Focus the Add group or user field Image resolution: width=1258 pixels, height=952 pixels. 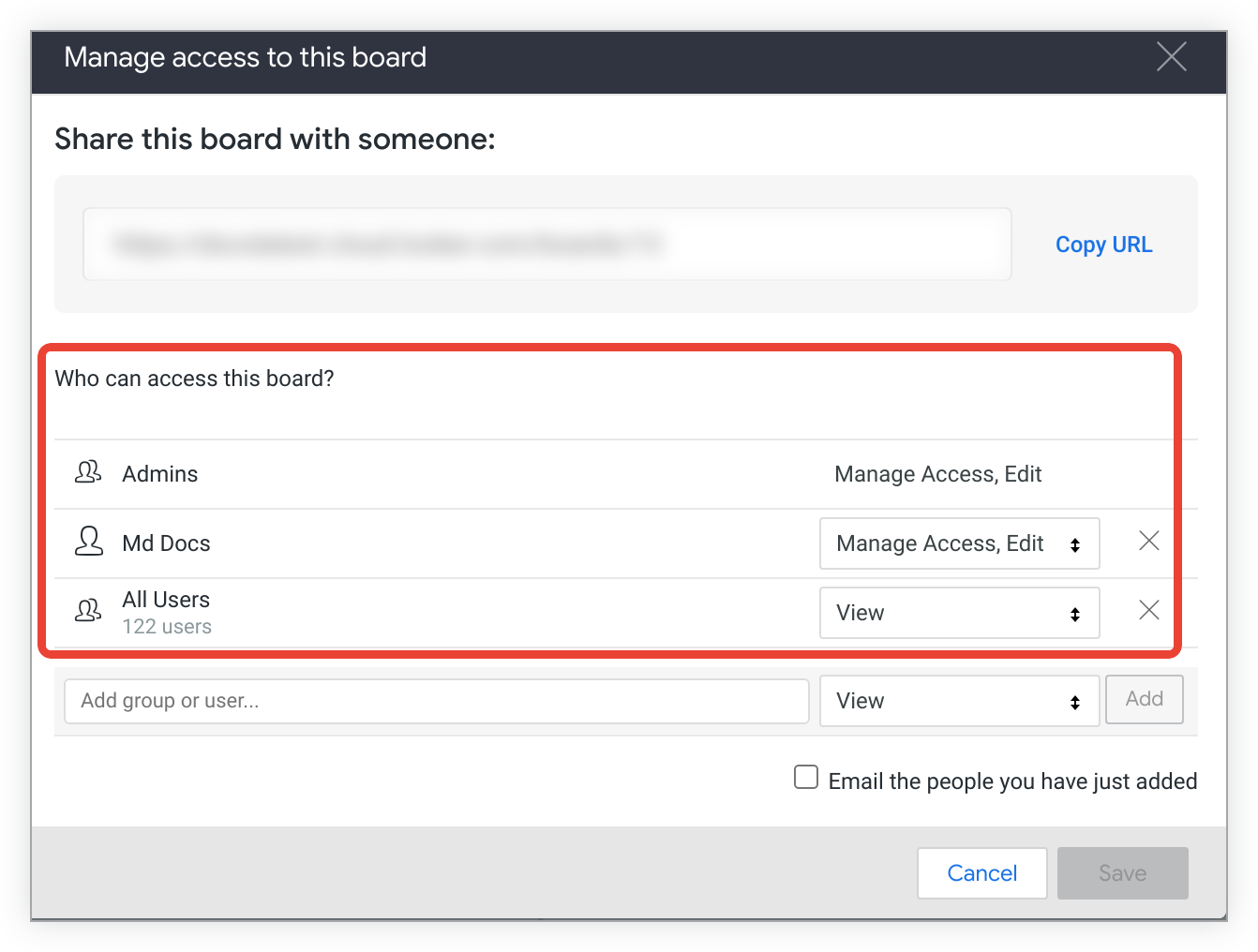tap(436, 701)
